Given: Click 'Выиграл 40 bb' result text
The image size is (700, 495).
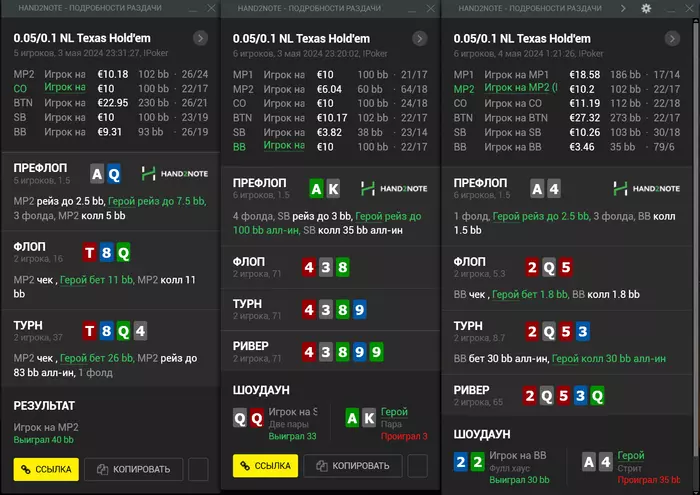Looking at the screenshot, I should 43,440.
